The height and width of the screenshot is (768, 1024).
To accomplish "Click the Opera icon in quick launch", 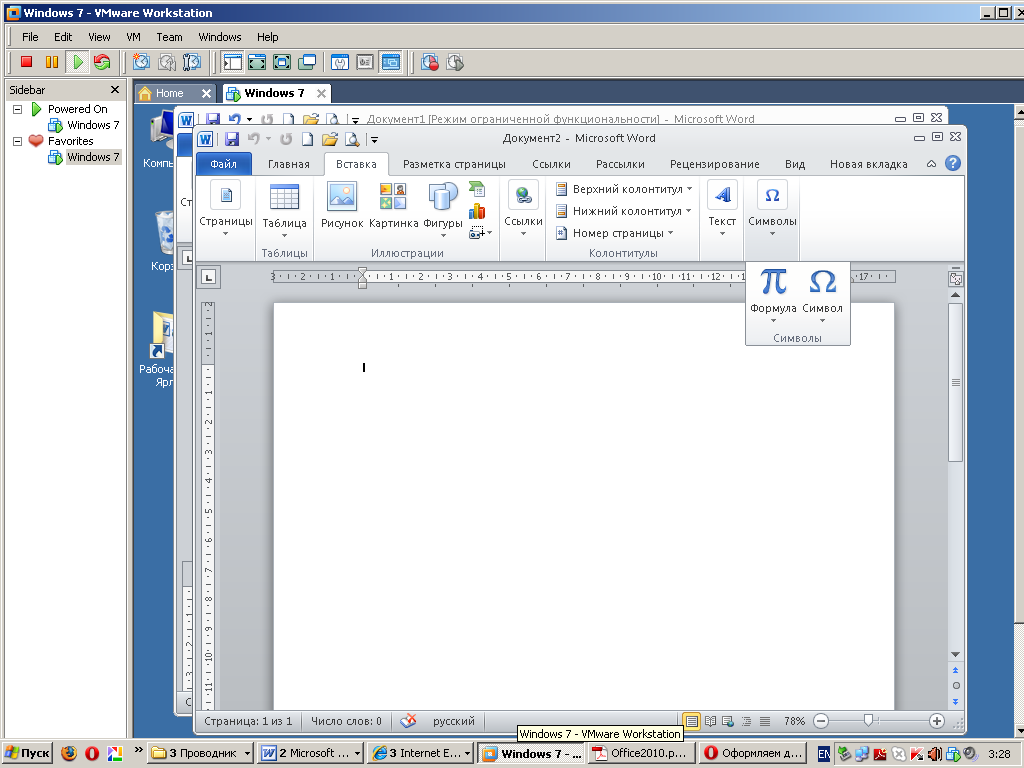I will tap(92, 753).
